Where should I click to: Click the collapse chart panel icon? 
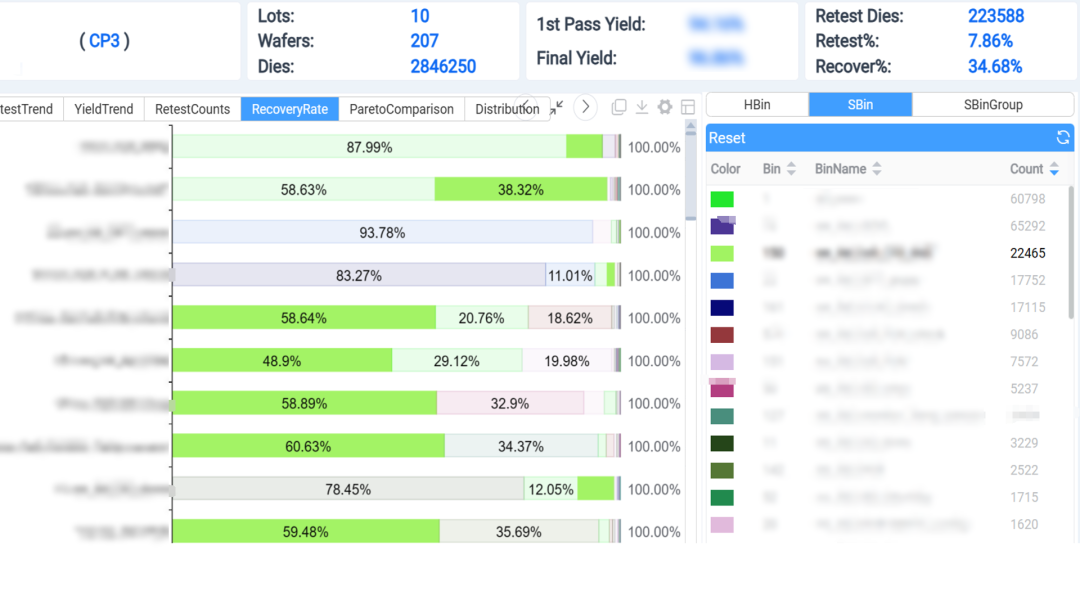tap(557, 107)
